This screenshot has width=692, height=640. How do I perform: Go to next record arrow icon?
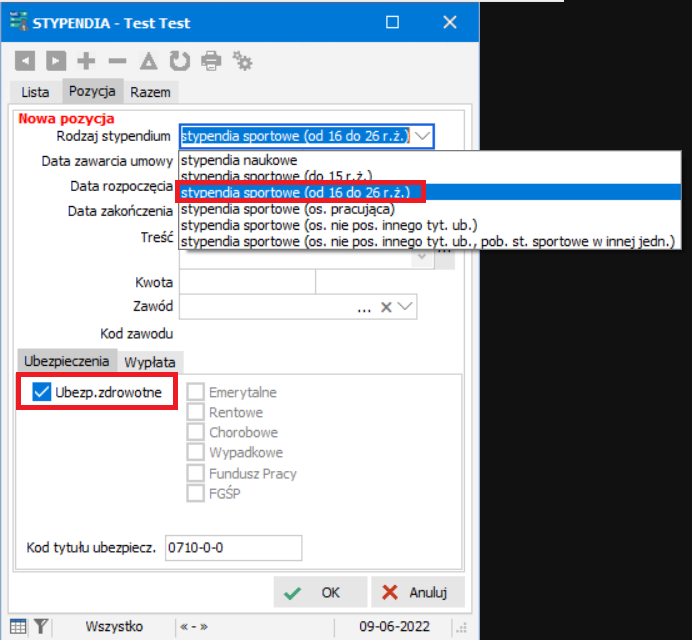pyautogui.click(x=56, y=61)
